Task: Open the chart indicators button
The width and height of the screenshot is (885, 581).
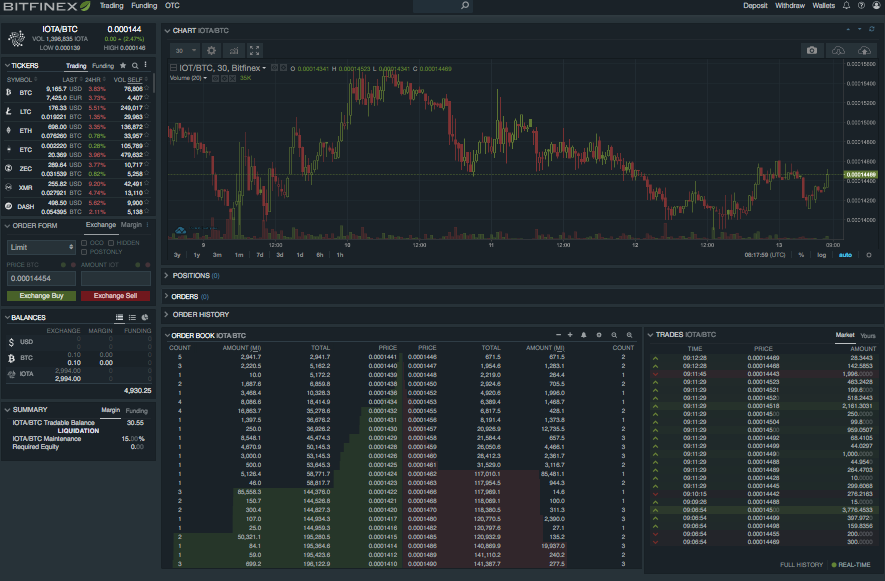Action: click(234, 50)
